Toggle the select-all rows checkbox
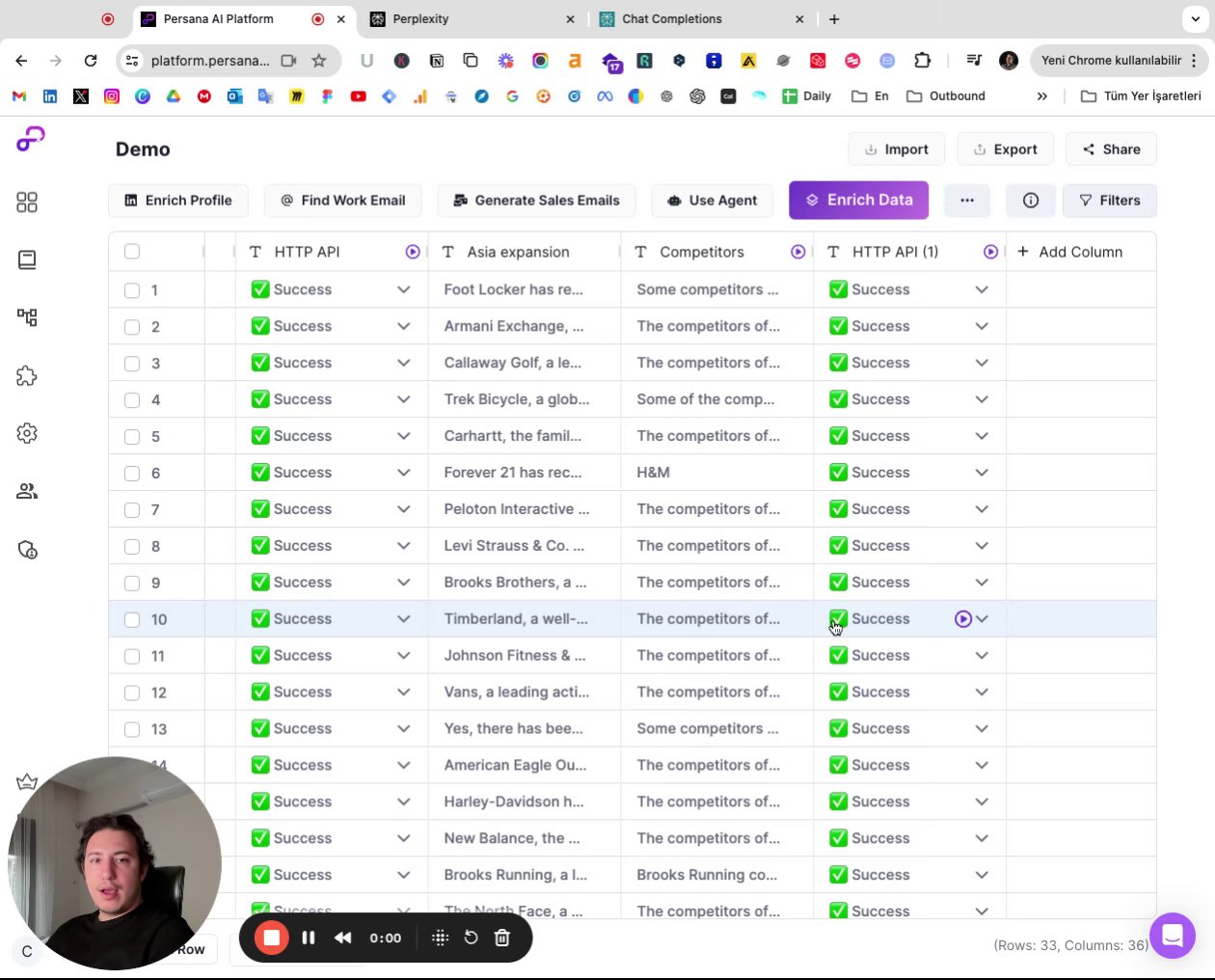Screen dimensions: 1215x980 pyautogui.click(x=132, y=252)
